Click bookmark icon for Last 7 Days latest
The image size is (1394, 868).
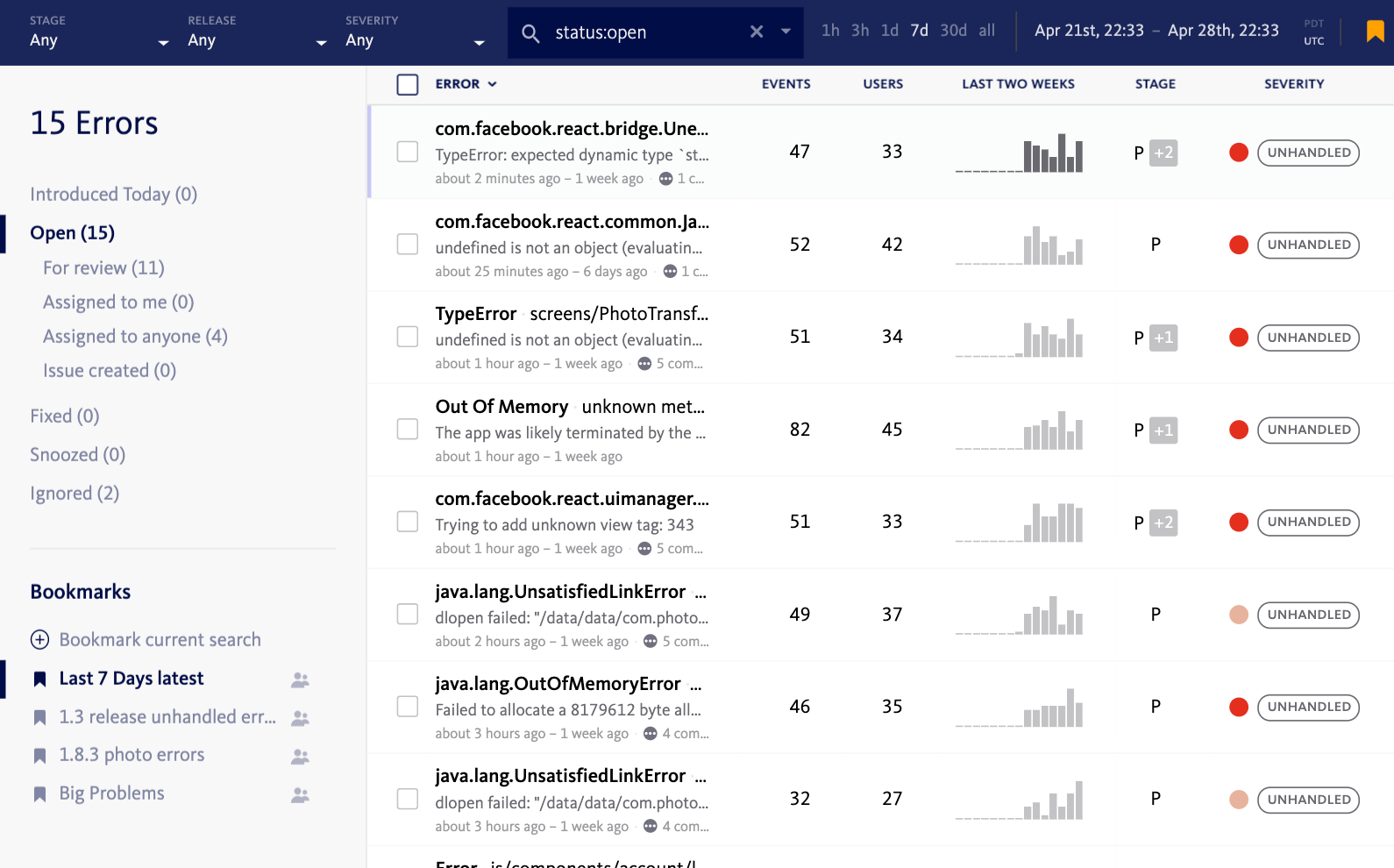(x=39, y=679)
